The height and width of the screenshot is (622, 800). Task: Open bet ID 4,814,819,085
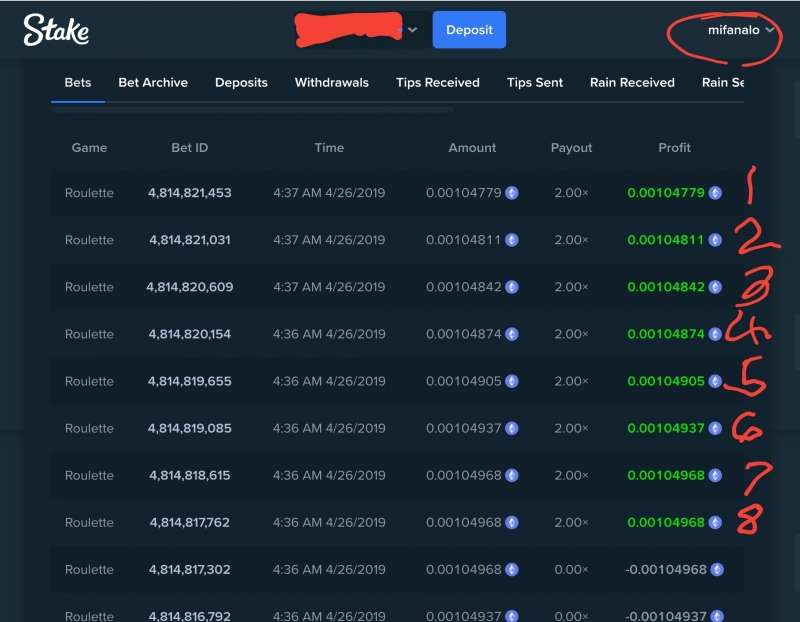(189, 428)
